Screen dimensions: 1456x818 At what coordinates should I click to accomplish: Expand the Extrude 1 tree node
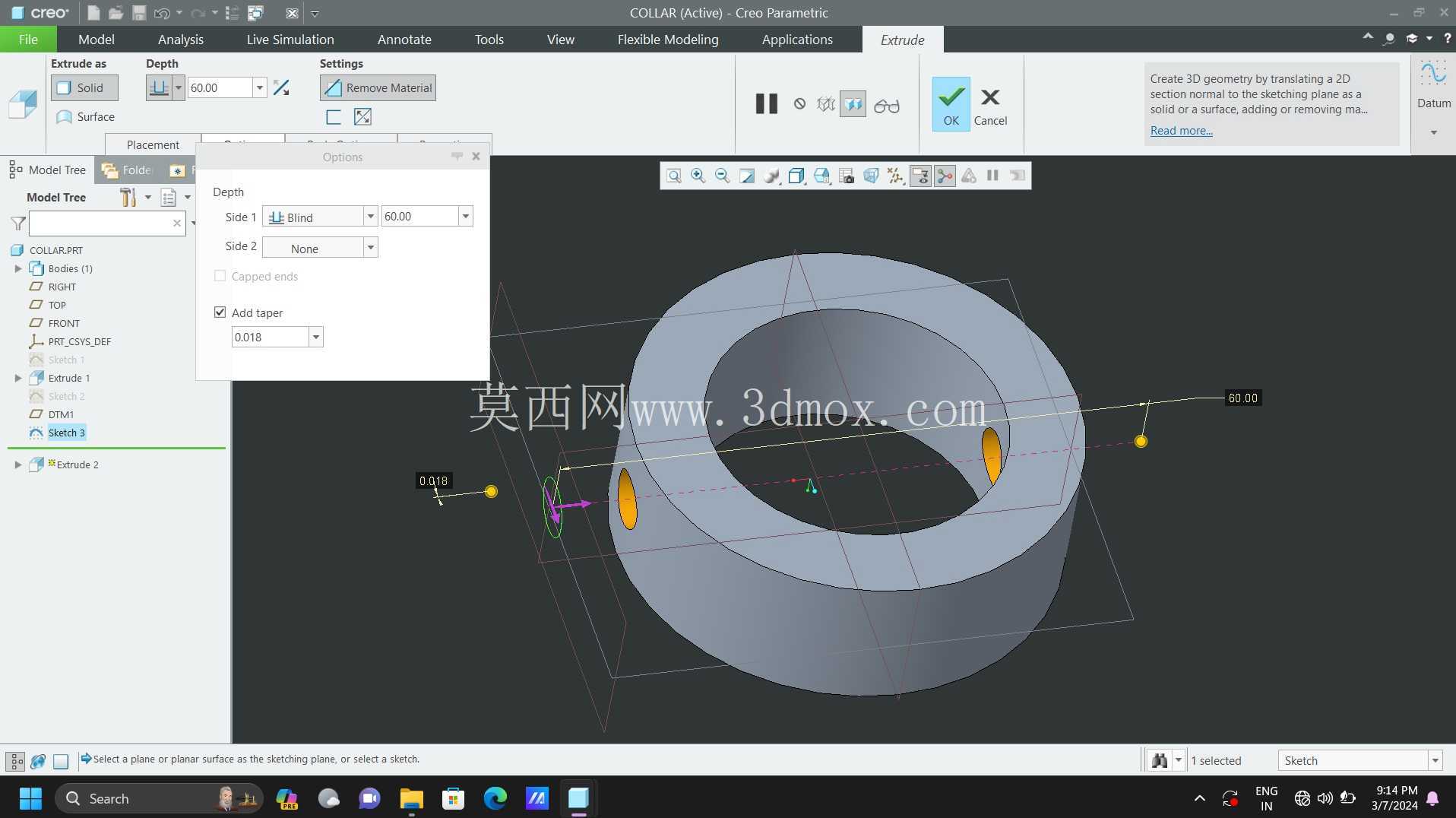18,378
